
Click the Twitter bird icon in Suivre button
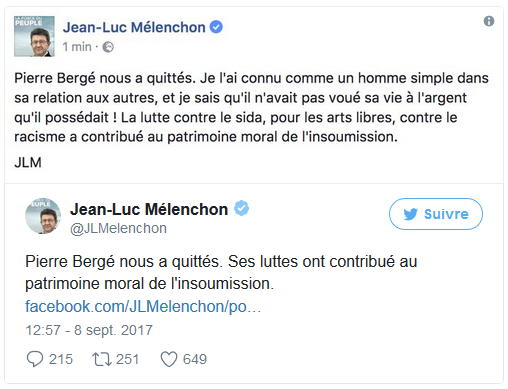click(410, 214)
